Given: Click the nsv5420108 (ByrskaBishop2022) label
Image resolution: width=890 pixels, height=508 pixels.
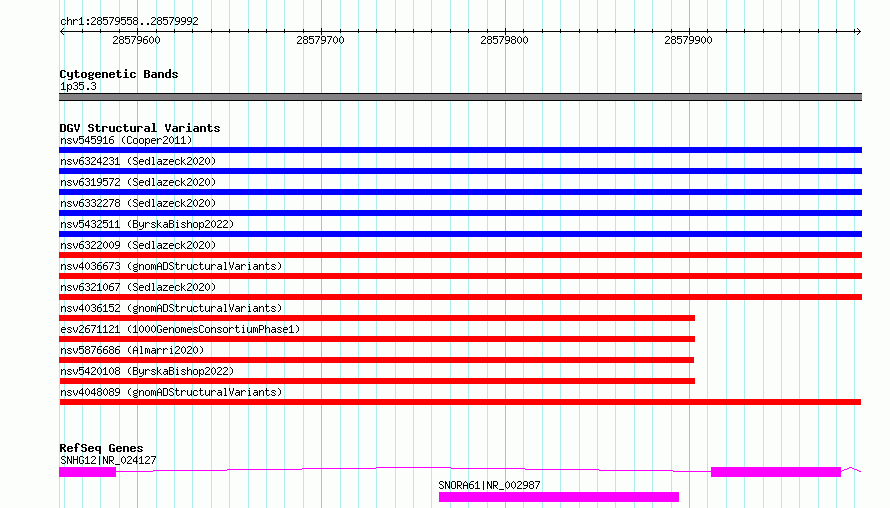Looking at the screenshot, I should pyautogui.click(x=147, y=371).
